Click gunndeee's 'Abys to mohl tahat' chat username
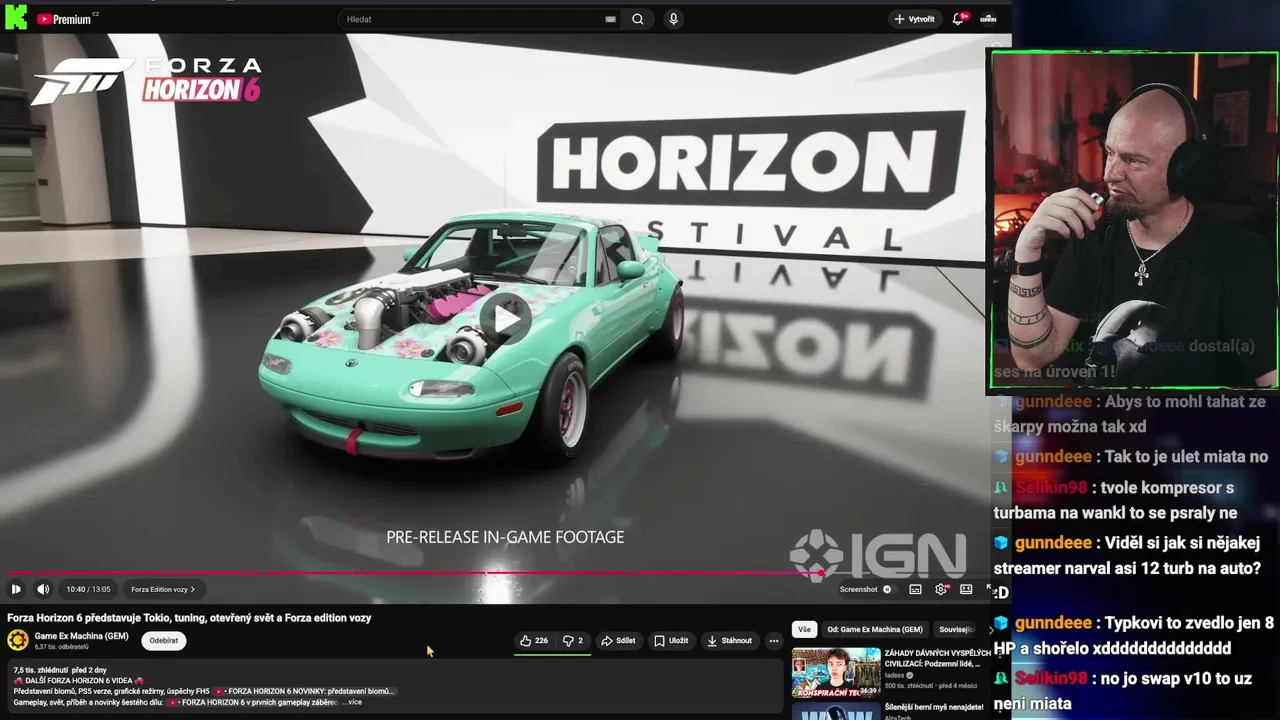The image size is (1280, 720). [1053, 402]
